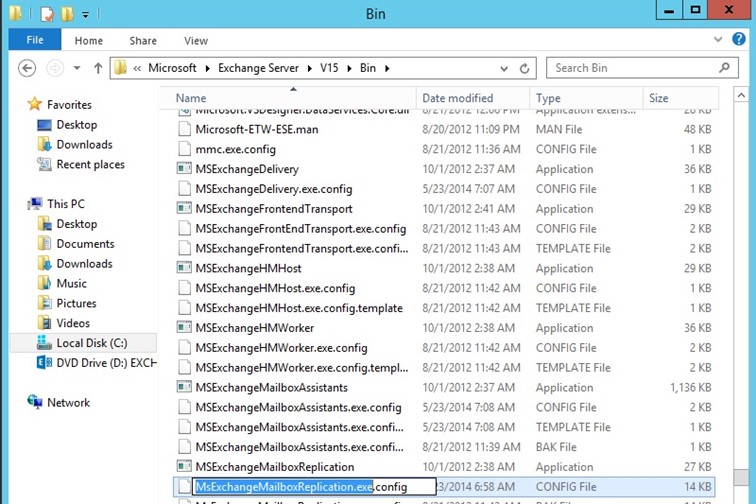Select file MSExchangeDelivery.exe.config
Image resolution: width=756 pixels, height=504 pixels.
(x=274, y=189)
